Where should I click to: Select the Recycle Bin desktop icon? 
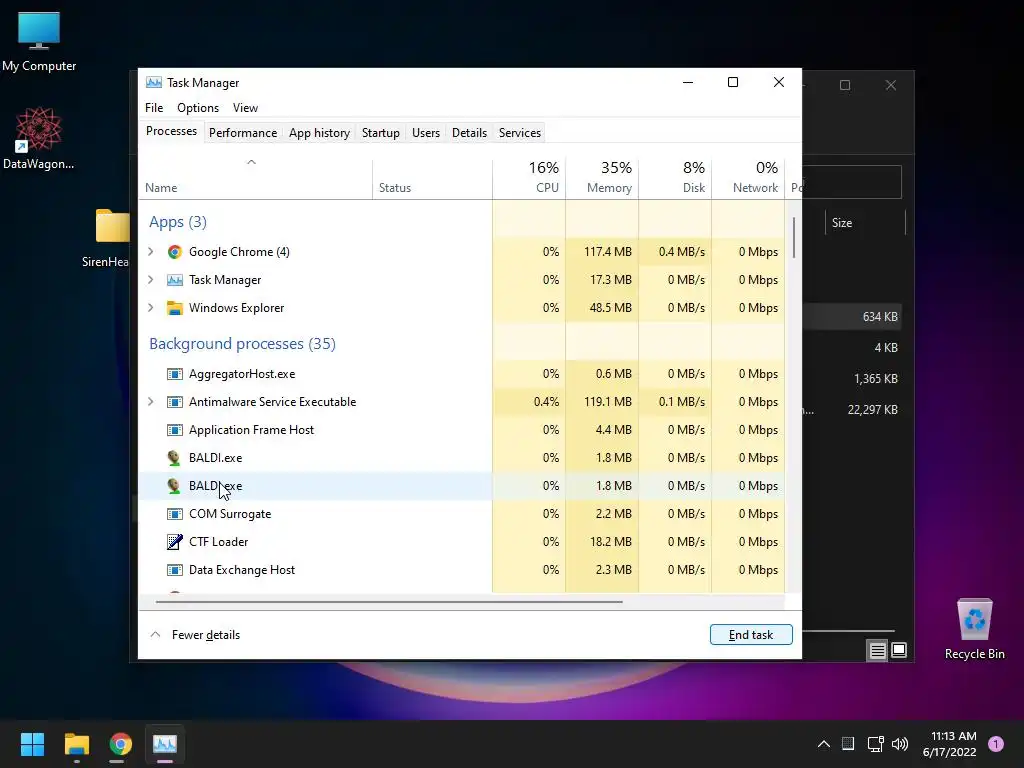[974, 630]
